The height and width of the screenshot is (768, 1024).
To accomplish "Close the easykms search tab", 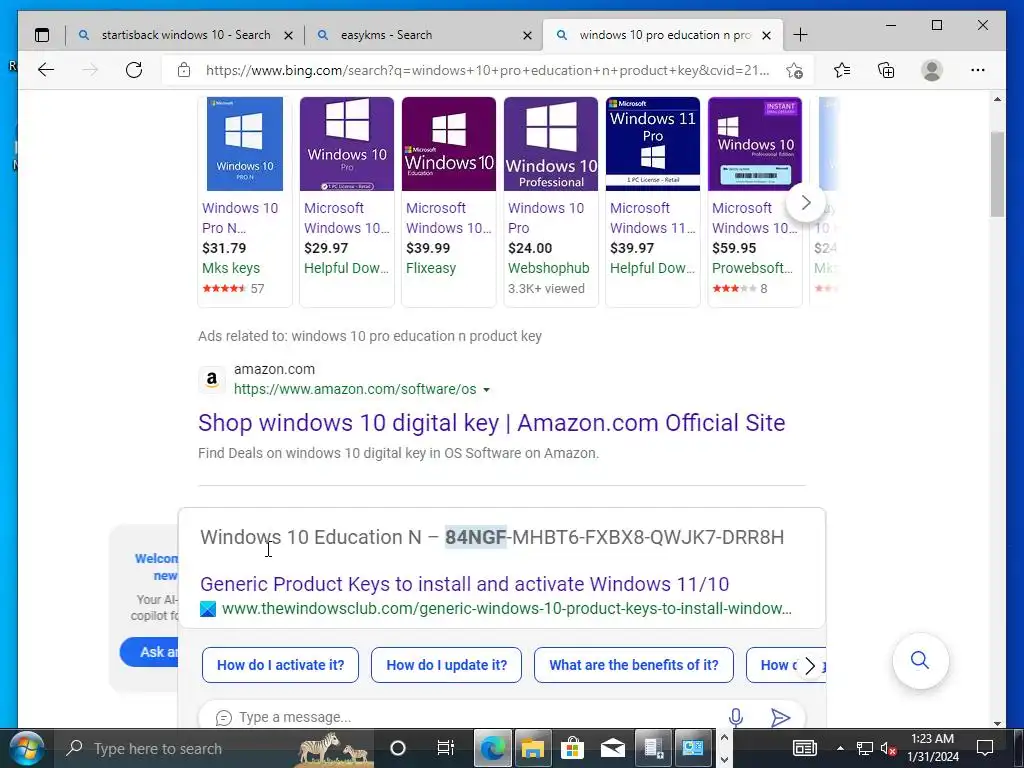I will (528, 36).
